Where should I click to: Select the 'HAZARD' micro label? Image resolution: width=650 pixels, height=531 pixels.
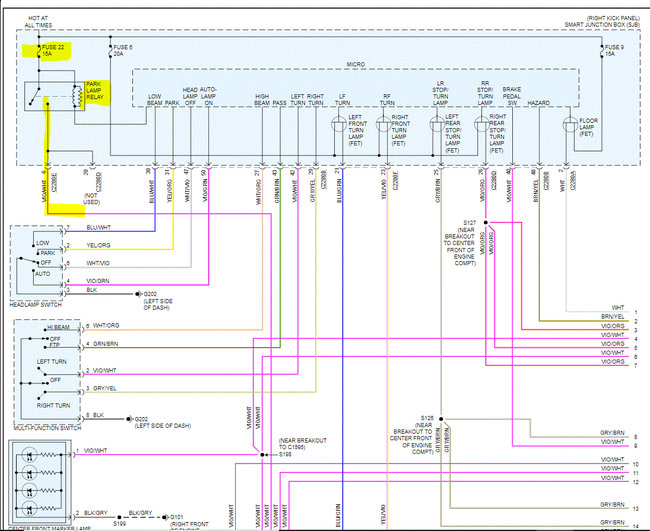(x=538, y=103)
